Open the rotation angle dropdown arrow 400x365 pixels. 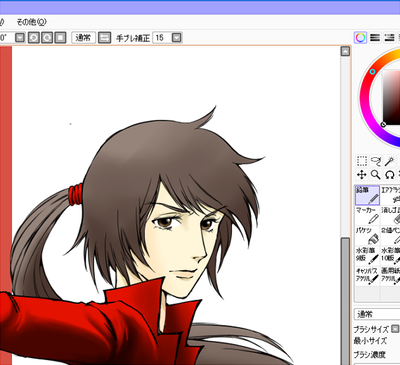click(20, 38)
